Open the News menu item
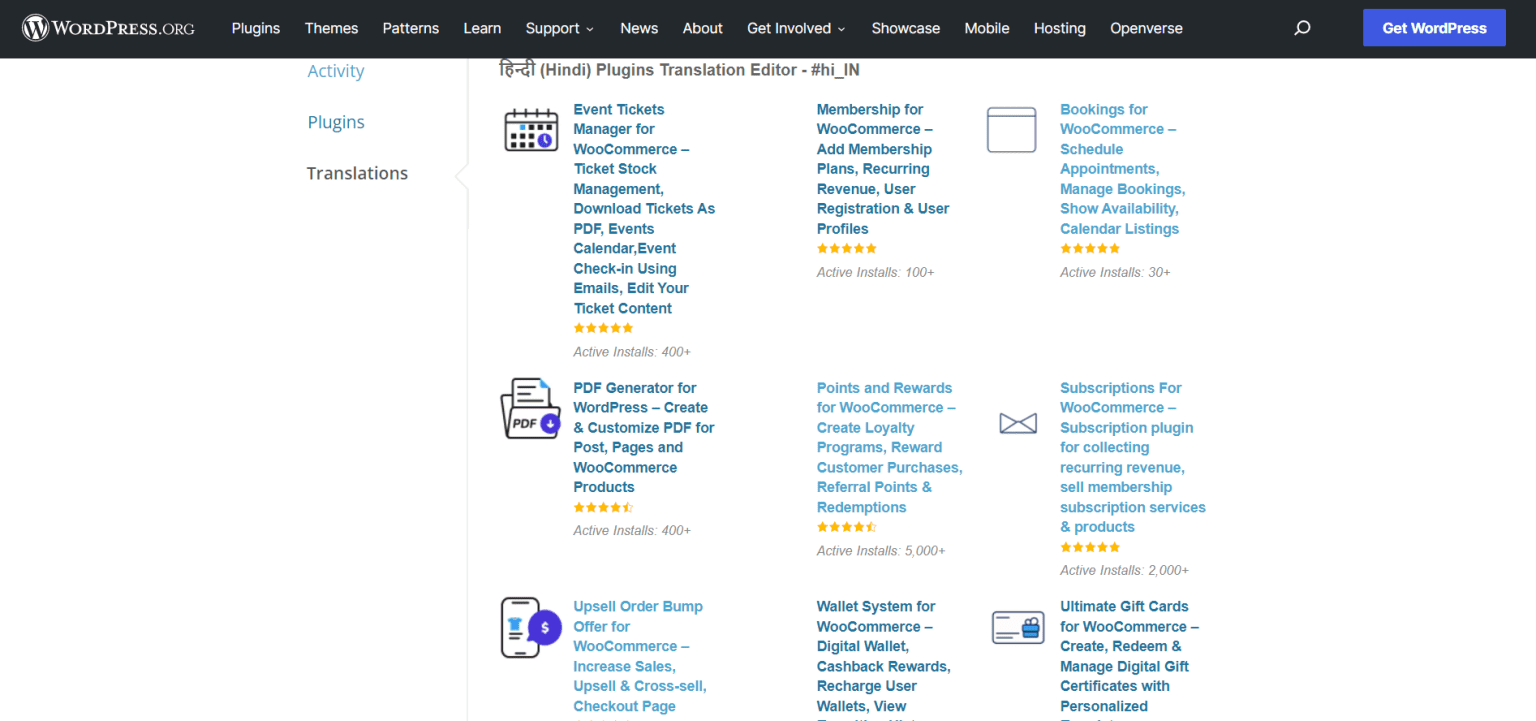The image size is (1536, 721). (x=638, y=28)
